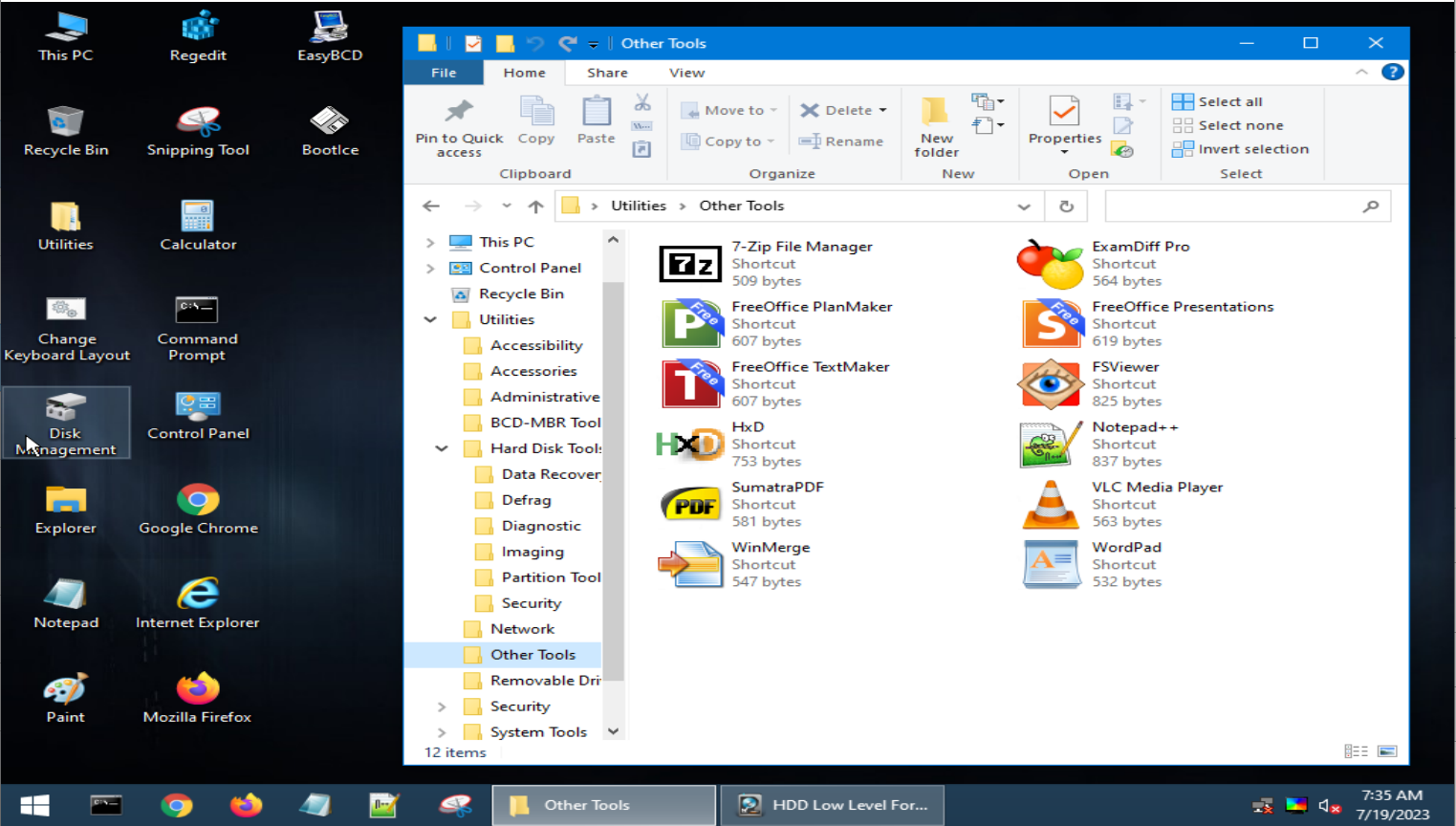Viewport: 1456px width, 826px height.
Task: Open the File menu tab
Action: click(x=444, y=72)
